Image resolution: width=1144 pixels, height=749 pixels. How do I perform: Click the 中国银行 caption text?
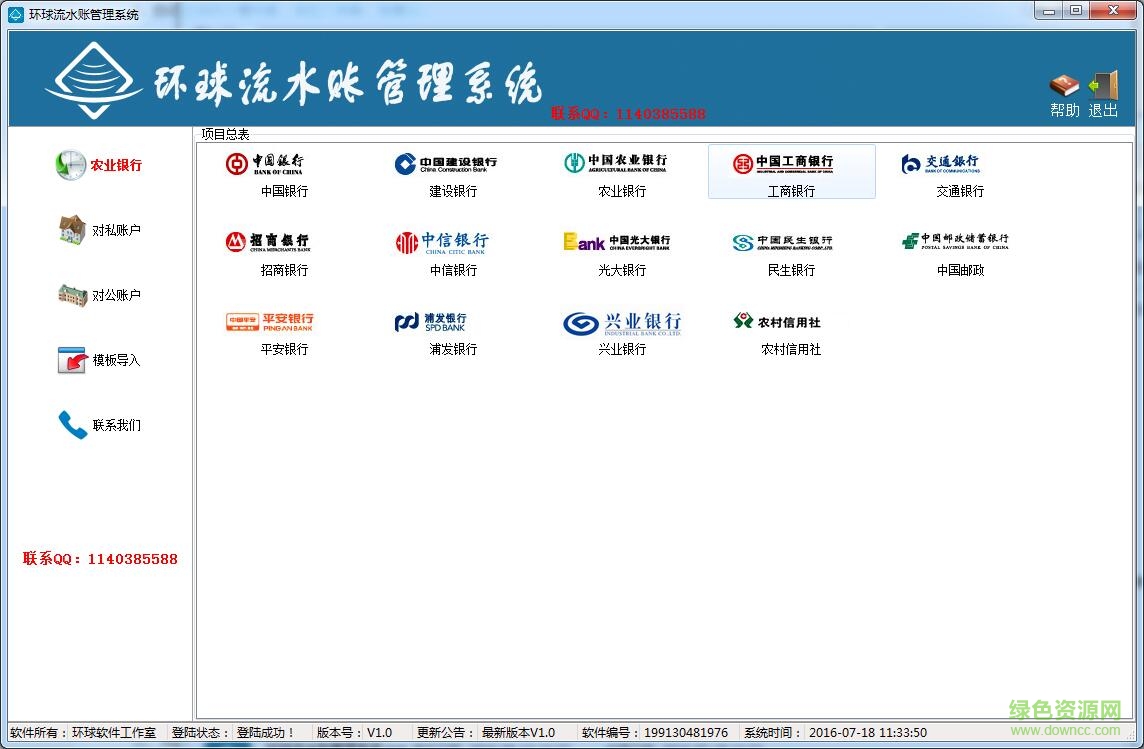point(285,191)
